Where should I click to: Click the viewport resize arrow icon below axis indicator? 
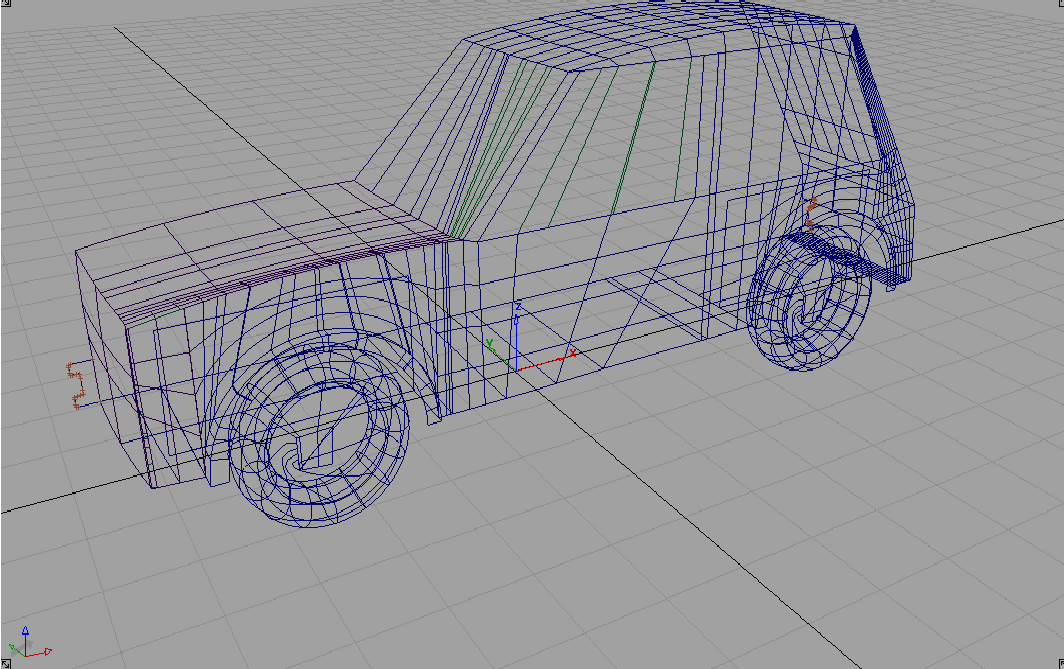5,664
